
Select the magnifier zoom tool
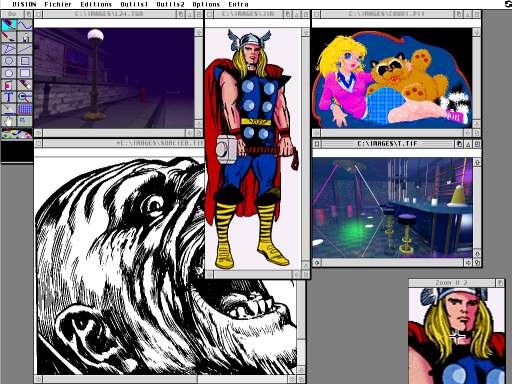25,97
